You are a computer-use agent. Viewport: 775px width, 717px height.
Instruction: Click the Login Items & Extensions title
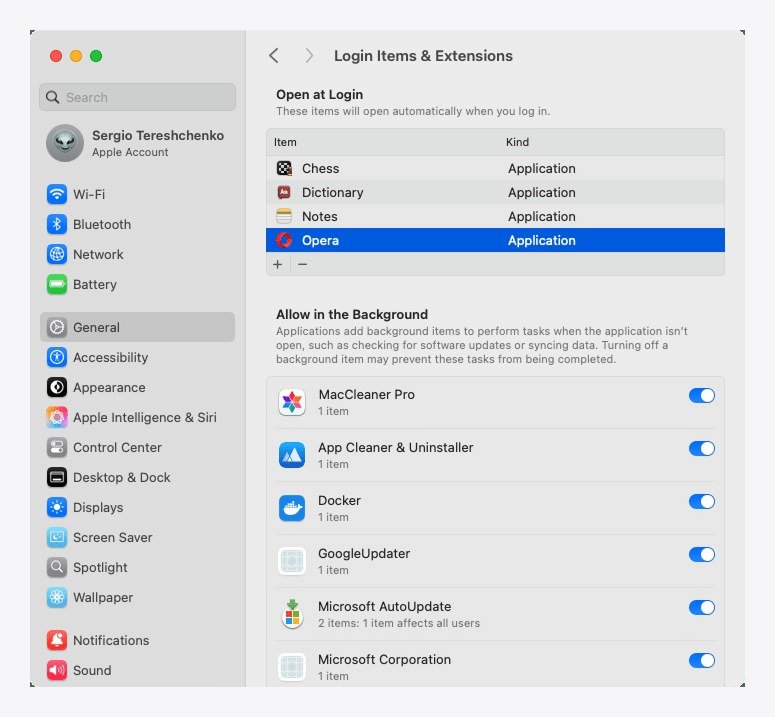(x=423, y=56)
